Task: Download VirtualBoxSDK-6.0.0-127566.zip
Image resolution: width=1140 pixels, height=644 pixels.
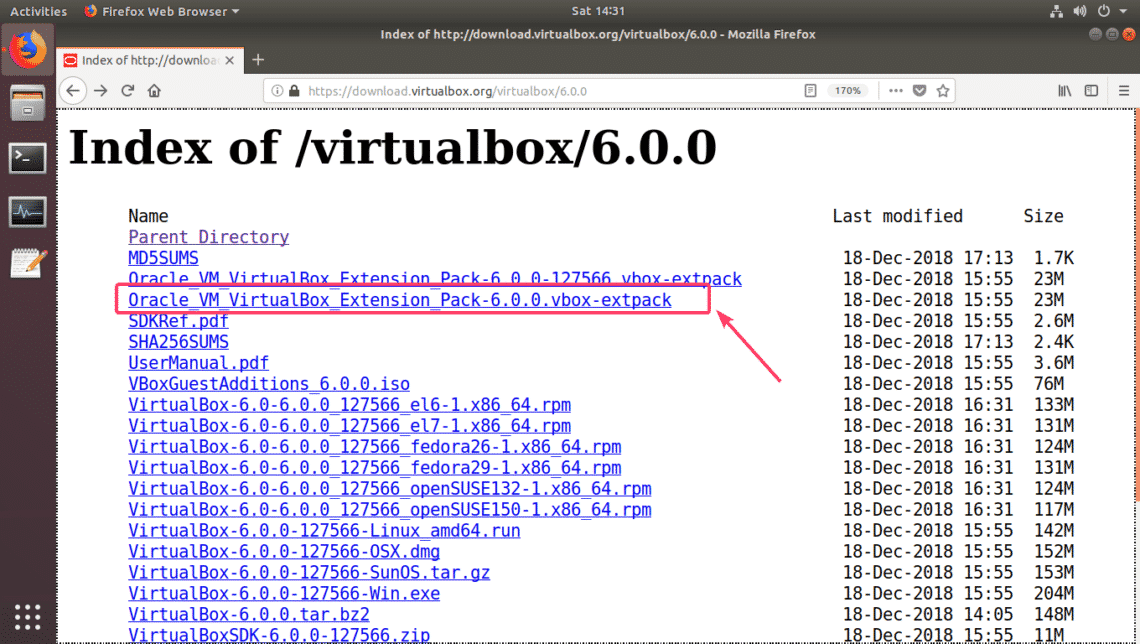Action: (279, 635)
